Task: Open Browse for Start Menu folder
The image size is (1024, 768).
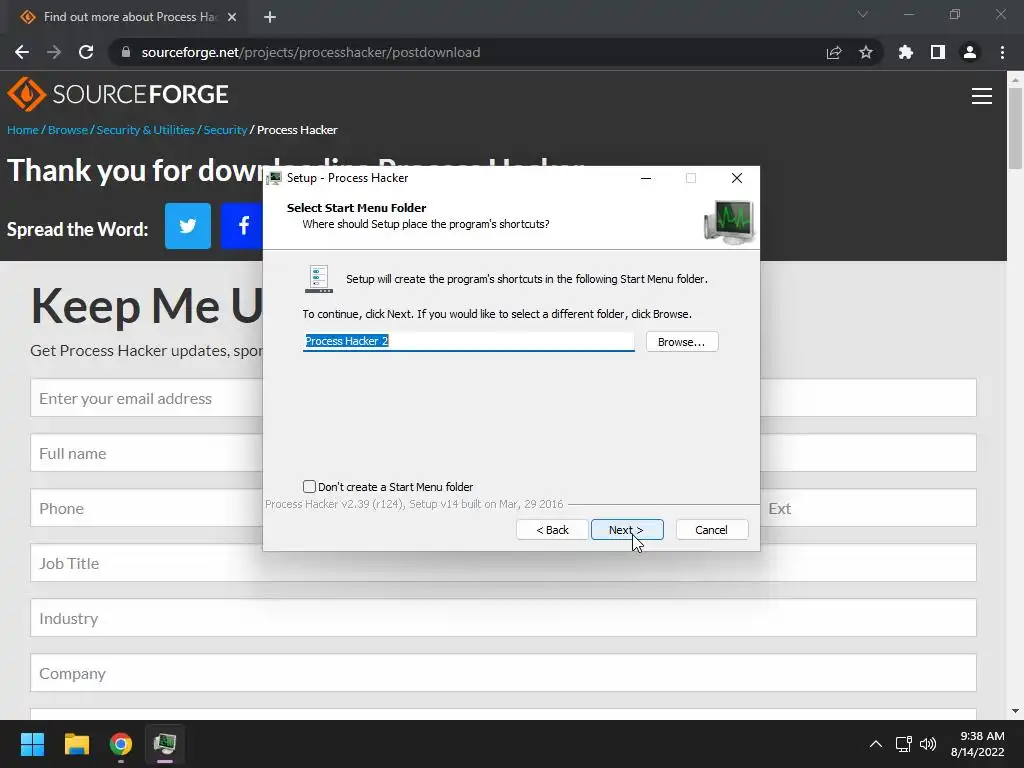Action: (682, 342)
